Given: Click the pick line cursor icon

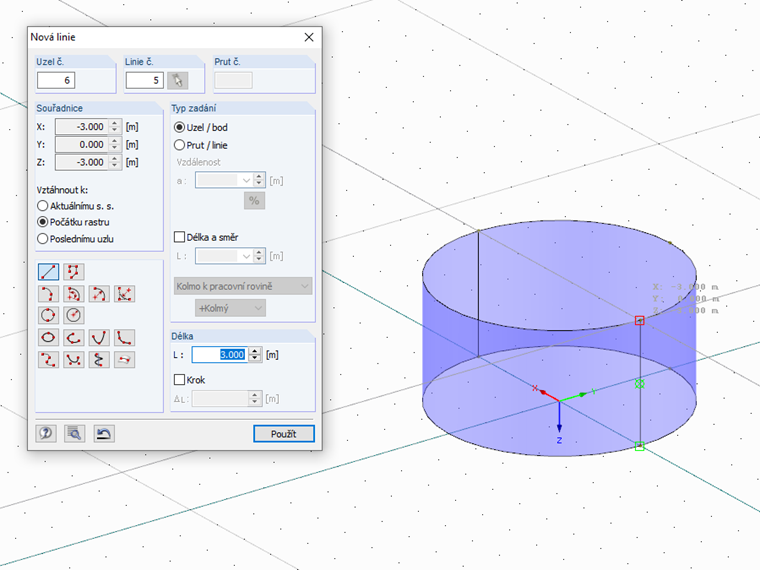Looking at the screenshot, I should [x=177, y=80].
